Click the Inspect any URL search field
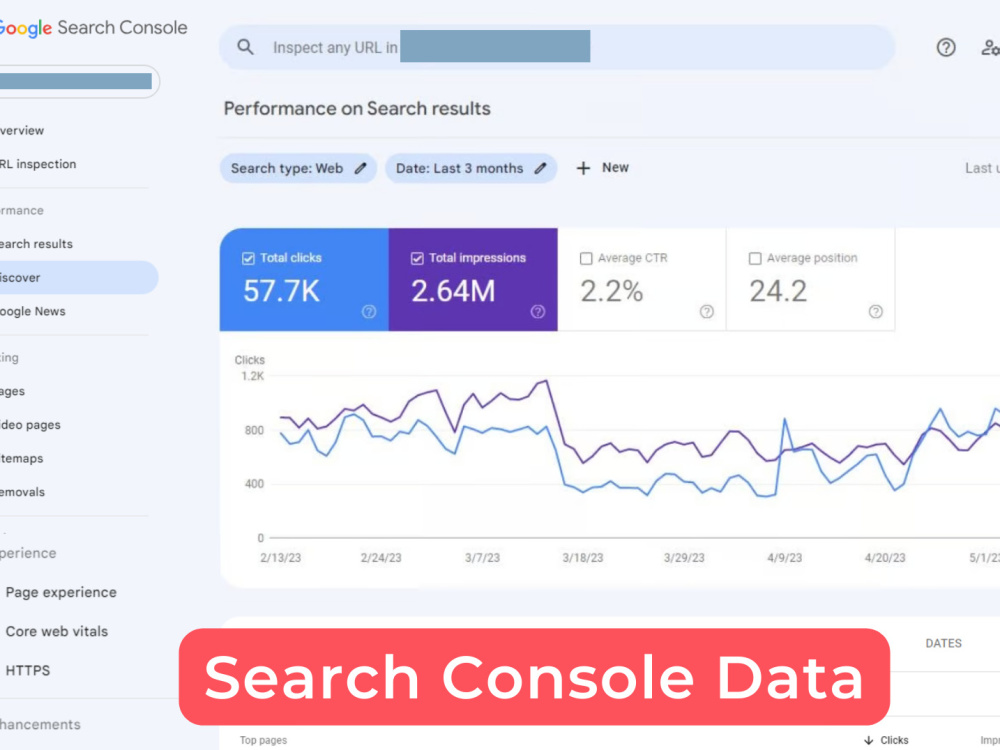1000x750 pixels. (x=557, y=47)
